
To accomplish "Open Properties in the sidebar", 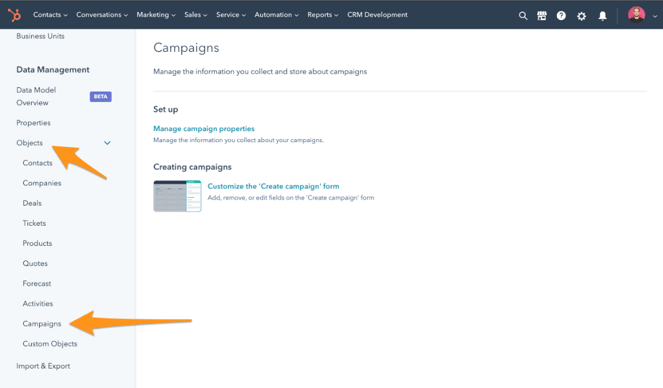I will [x=33, y=123].
